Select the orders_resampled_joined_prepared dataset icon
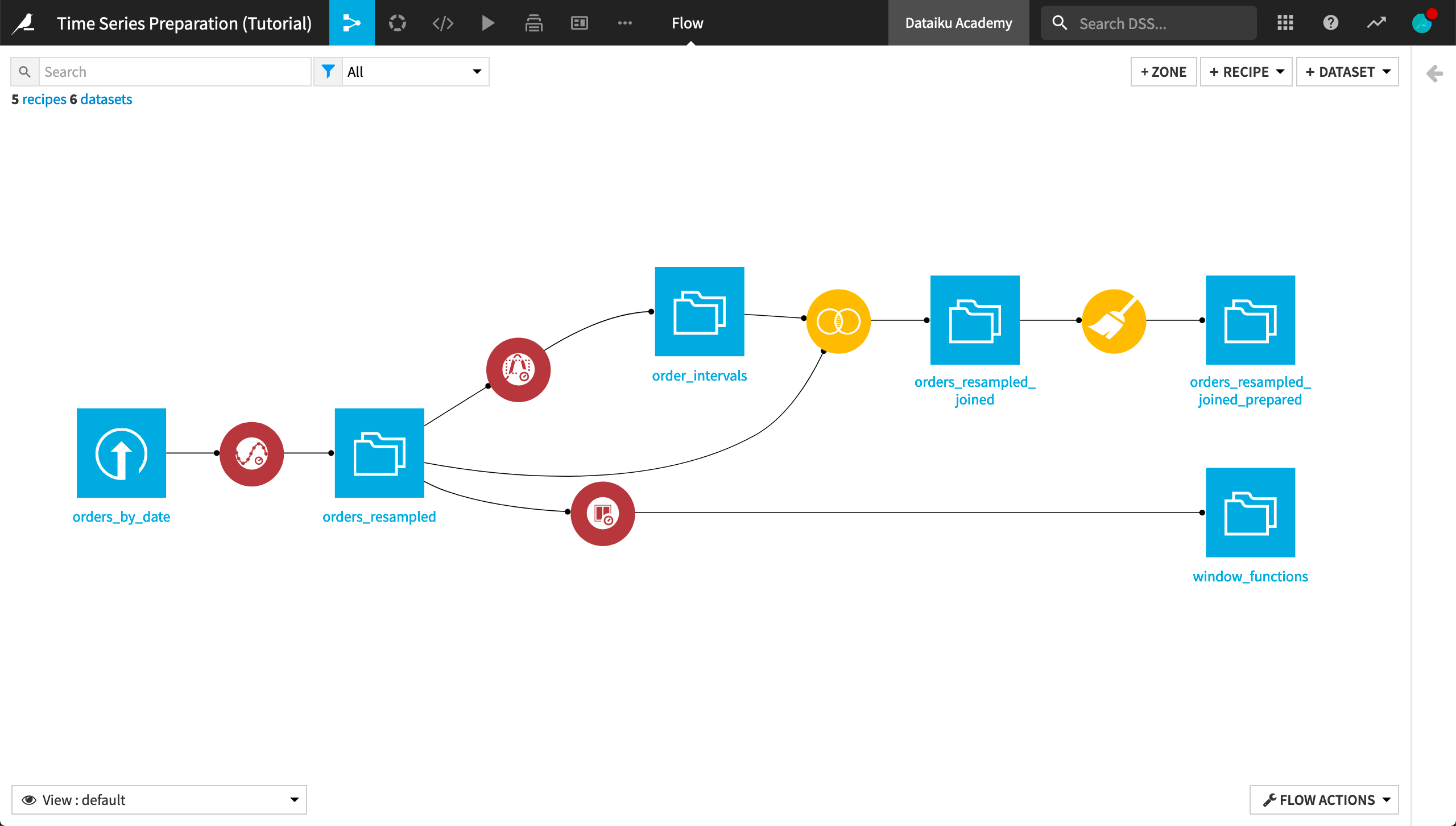This screenshot has height=826, width=1456. 1250,320
